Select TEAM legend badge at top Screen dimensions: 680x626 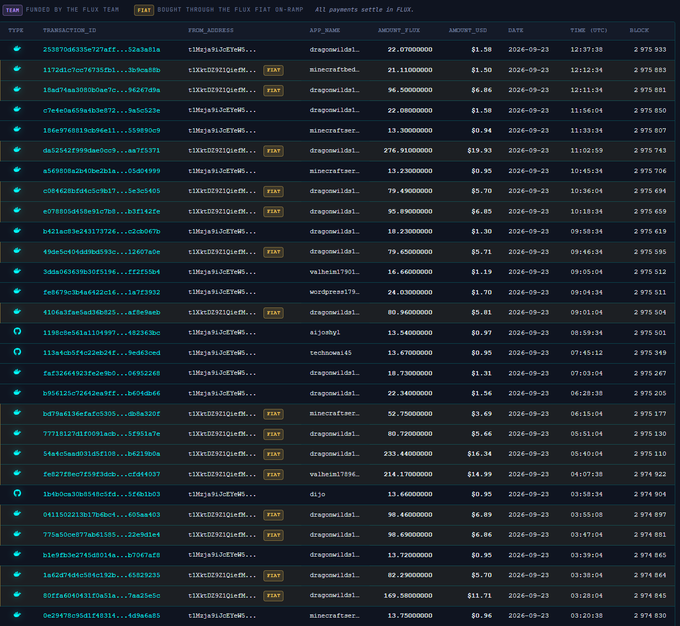(x=13, y=10)
